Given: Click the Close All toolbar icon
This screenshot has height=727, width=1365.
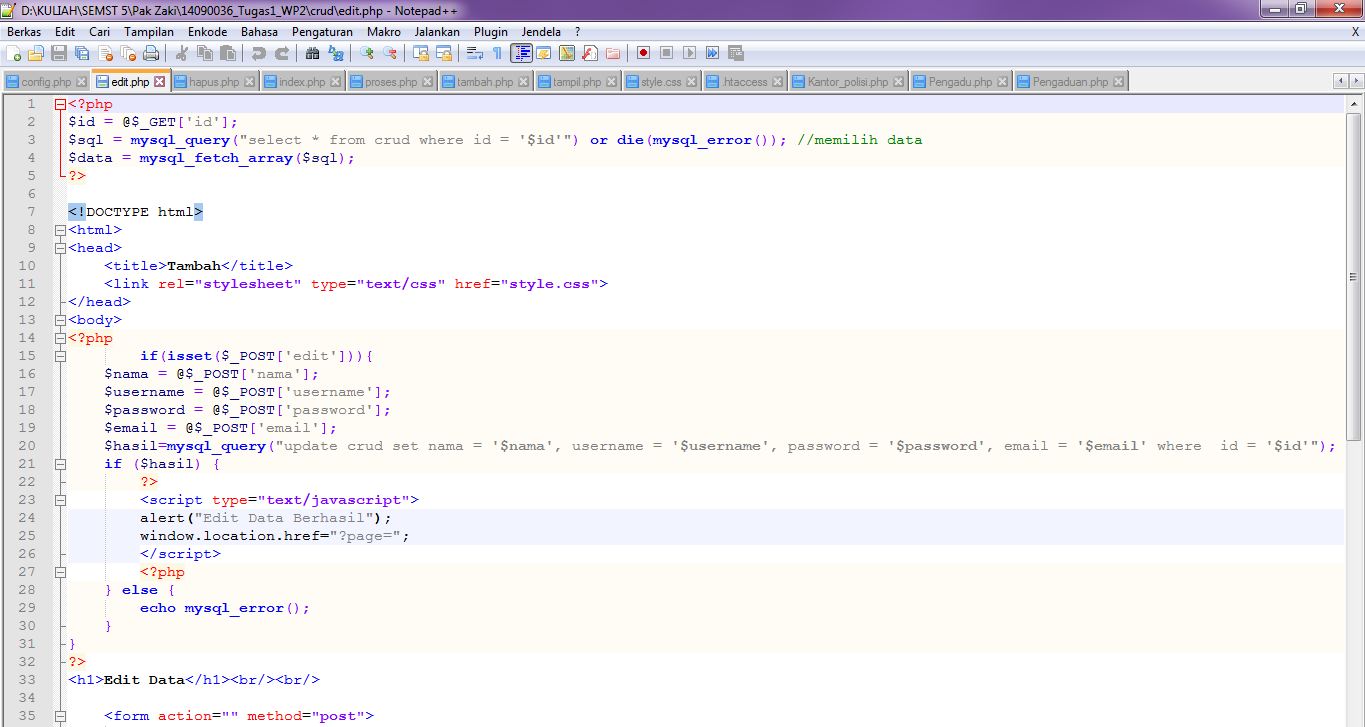Looking at the screenshot, I should (128, 53).
